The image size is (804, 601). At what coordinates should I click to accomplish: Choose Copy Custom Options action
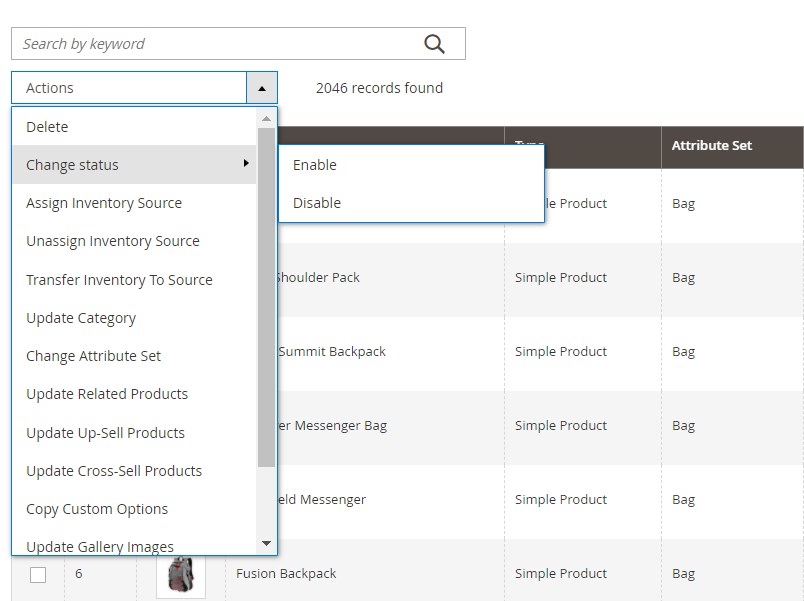[x=97, y=509]
